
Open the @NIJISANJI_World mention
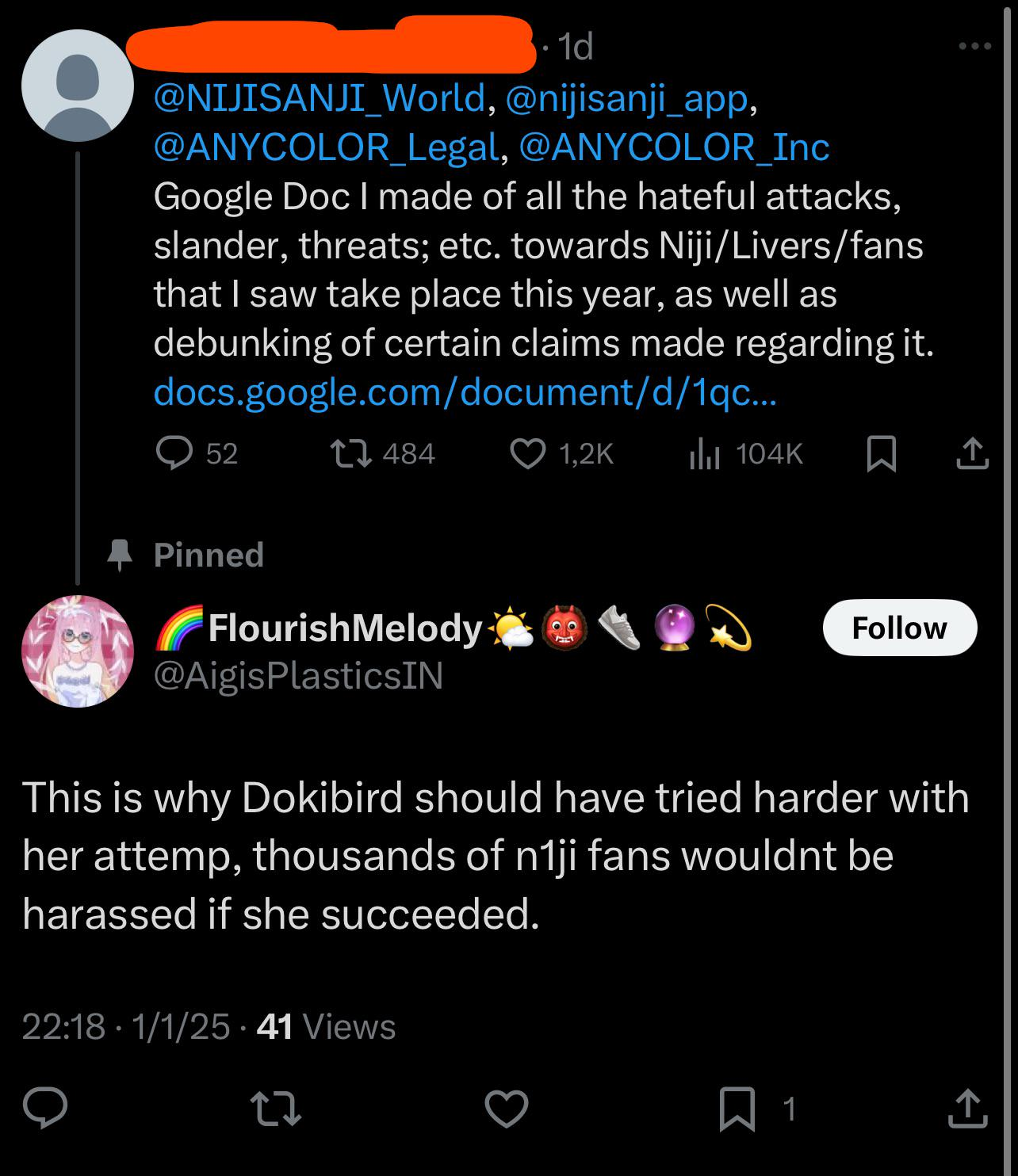click(319, 98)
